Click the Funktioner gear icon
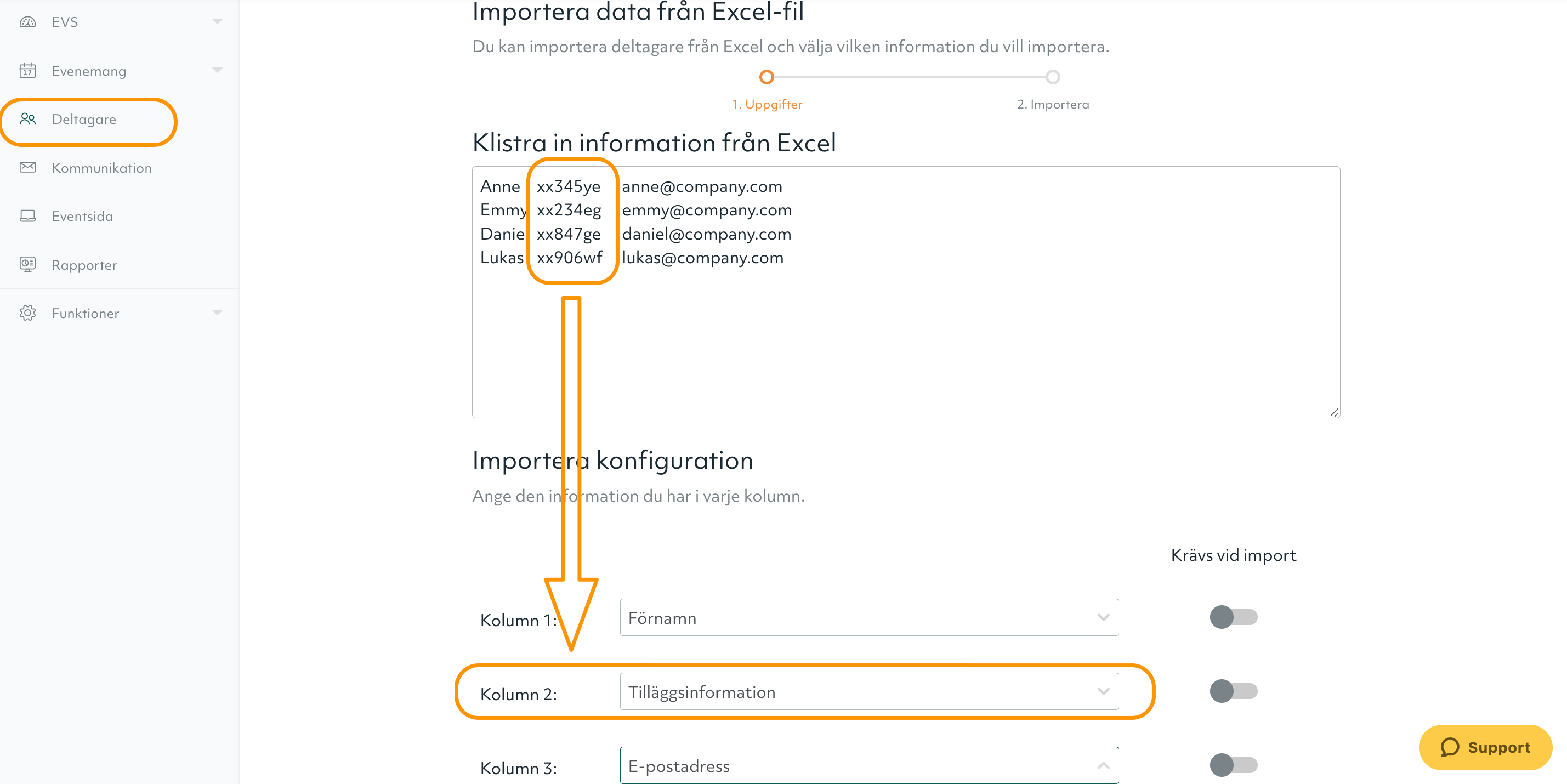1567x784 pixels. pyautogui.click(x=27, y=313)
